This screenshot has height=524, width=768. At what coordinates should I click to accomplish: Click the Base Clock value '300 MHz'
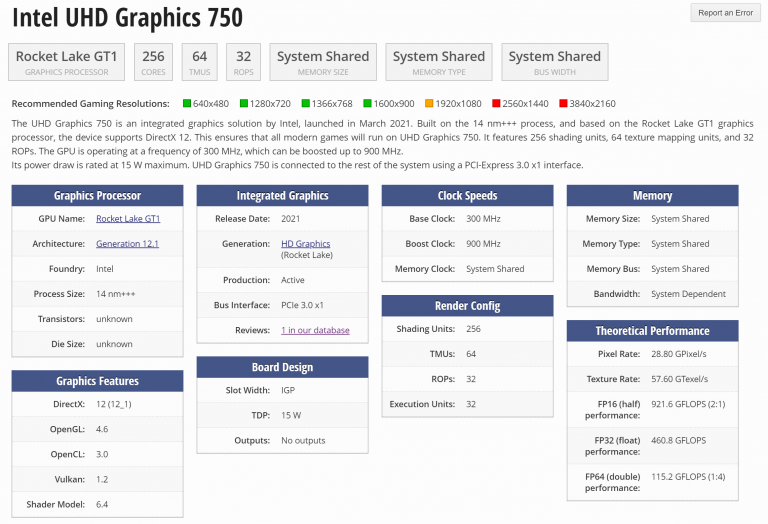(483, 218)
